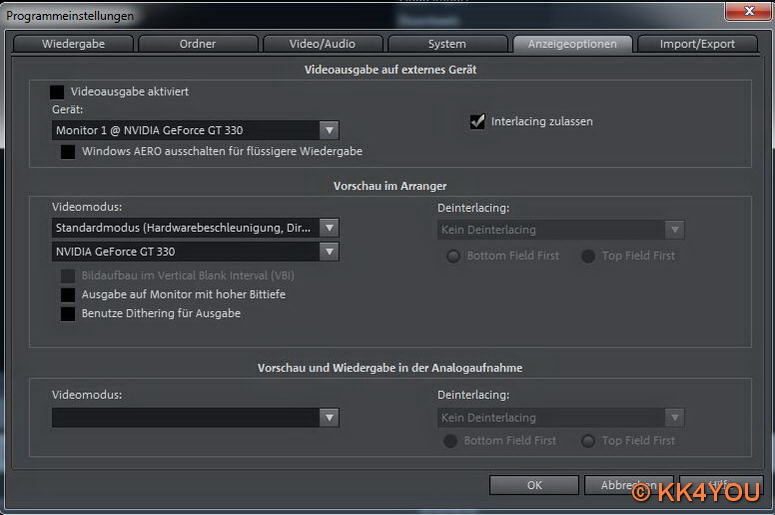Select Top Field First in Arranger section
775x515 pixels.
click(x=589, y=256)
